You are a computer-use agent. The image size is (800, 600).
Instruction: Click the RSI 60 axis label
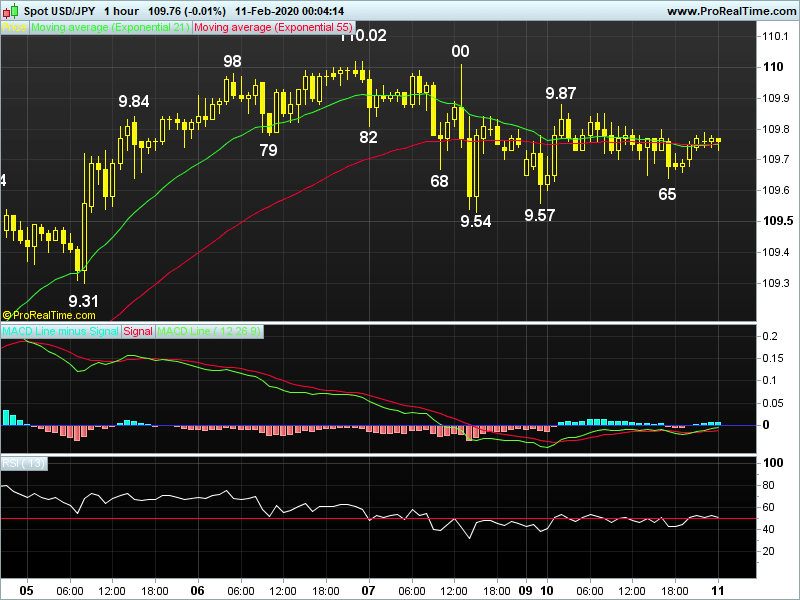(x=768, y=507)
